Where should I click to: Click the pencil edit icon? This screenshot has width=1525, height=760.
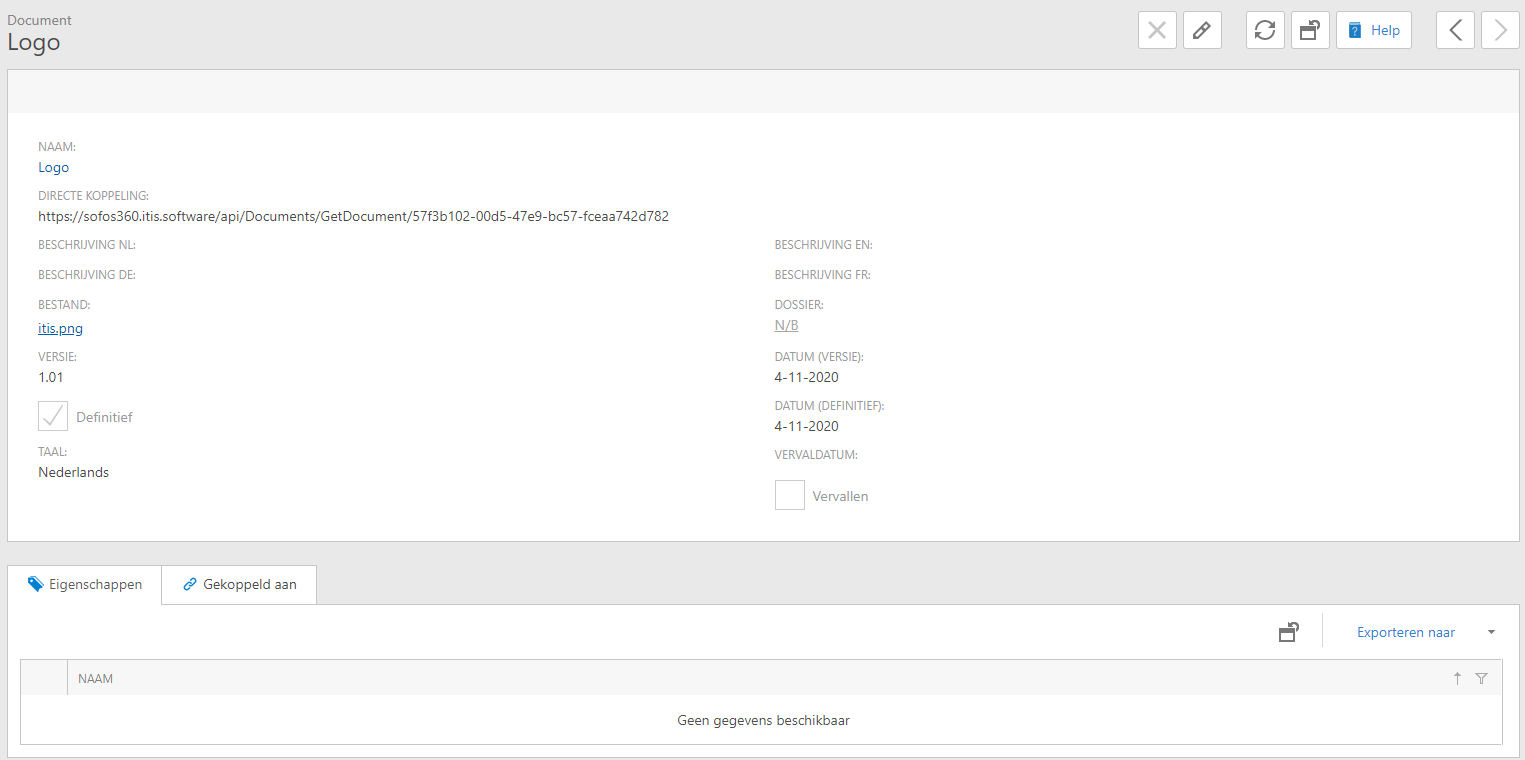coord(1202,30)
